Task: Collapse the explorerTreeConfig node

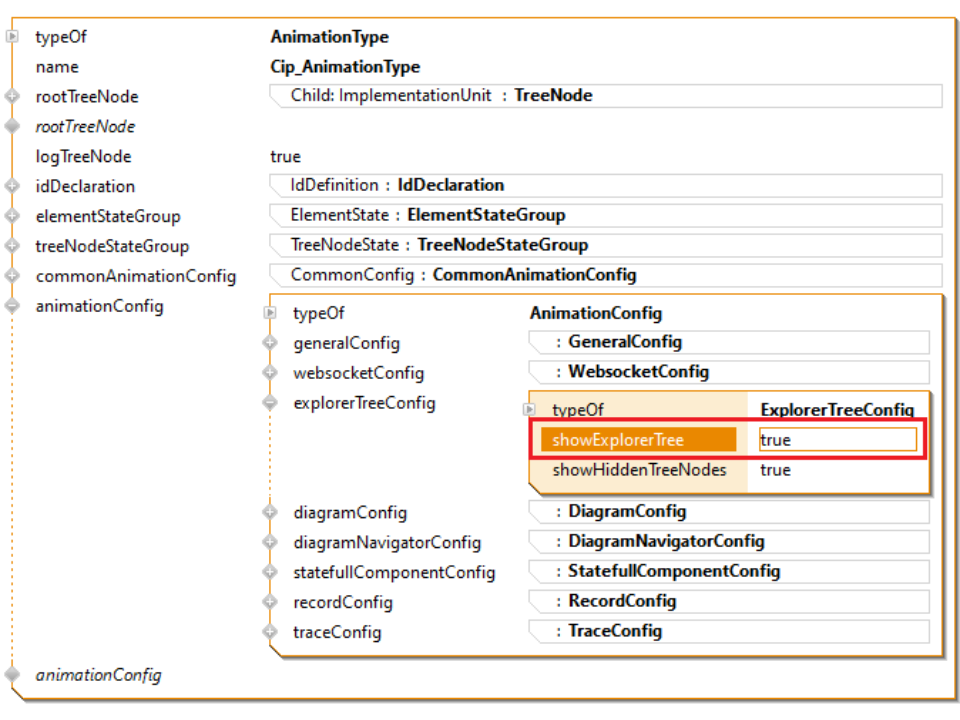Action: (x=269, y=403)
